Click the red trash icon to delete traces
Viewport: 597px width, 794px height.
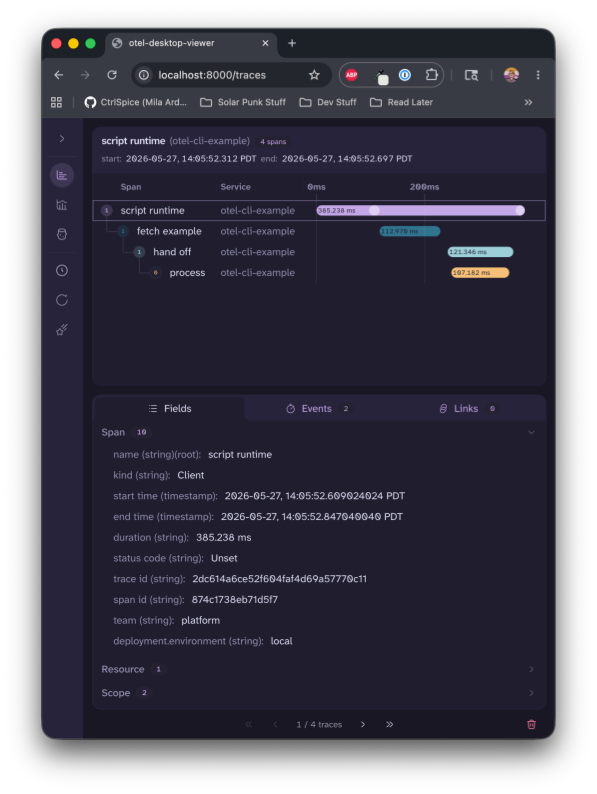[532, 725]
